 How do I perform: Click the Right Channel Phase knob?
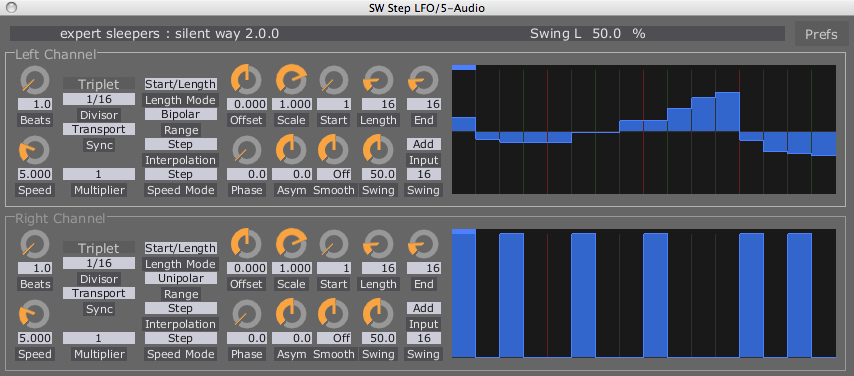click(x=246, y=314)
